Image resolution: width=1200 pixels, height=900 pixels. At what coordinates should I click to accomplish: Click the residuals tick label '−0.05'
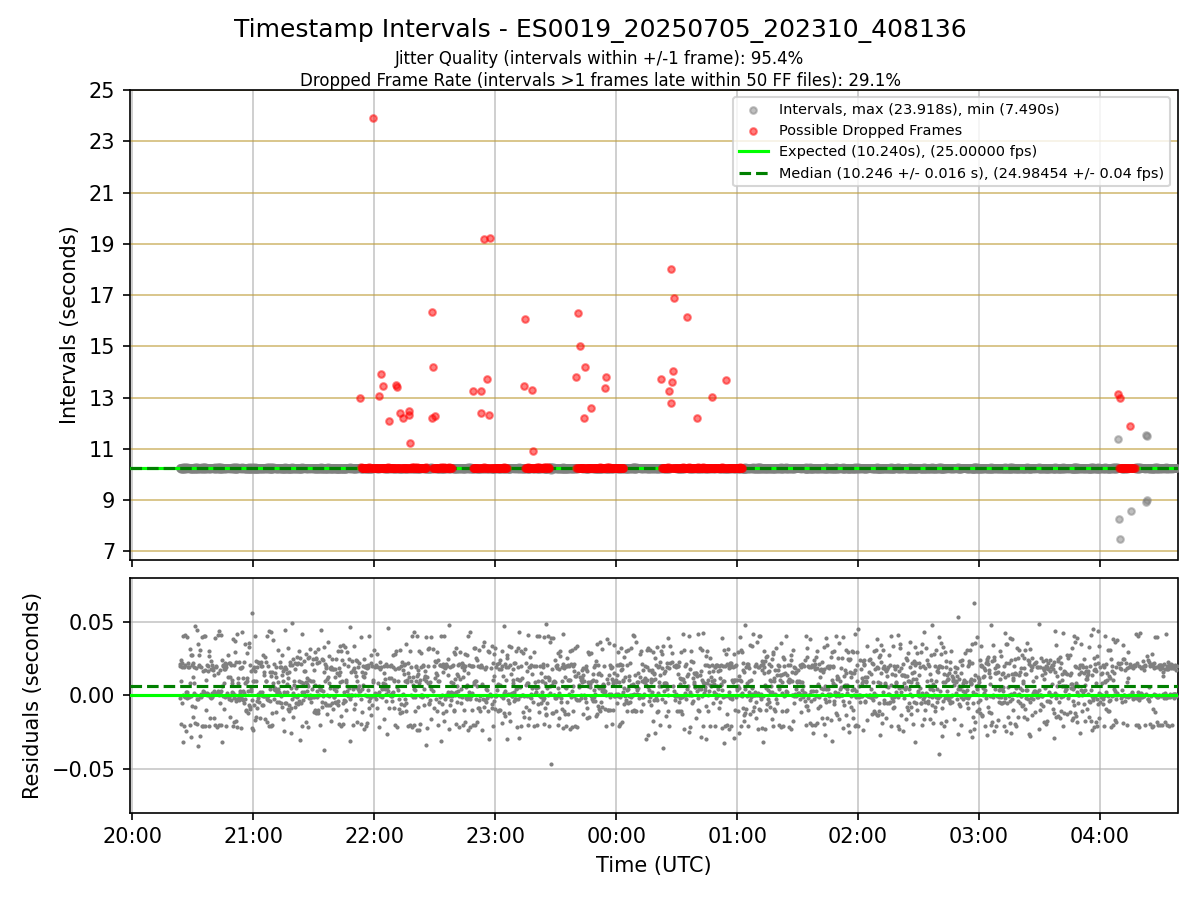pos(86,769)
